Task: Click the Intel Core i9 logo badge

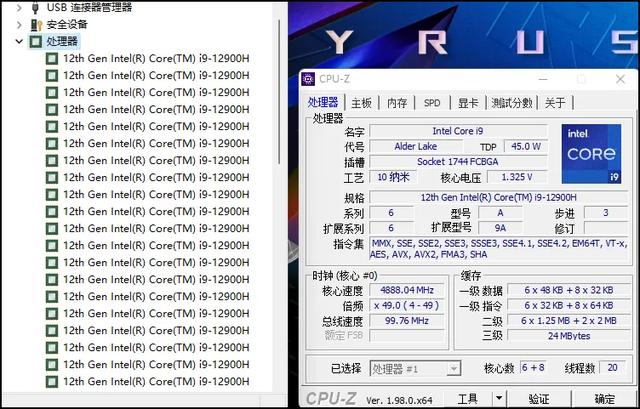Action: click(x=591, y=153)
